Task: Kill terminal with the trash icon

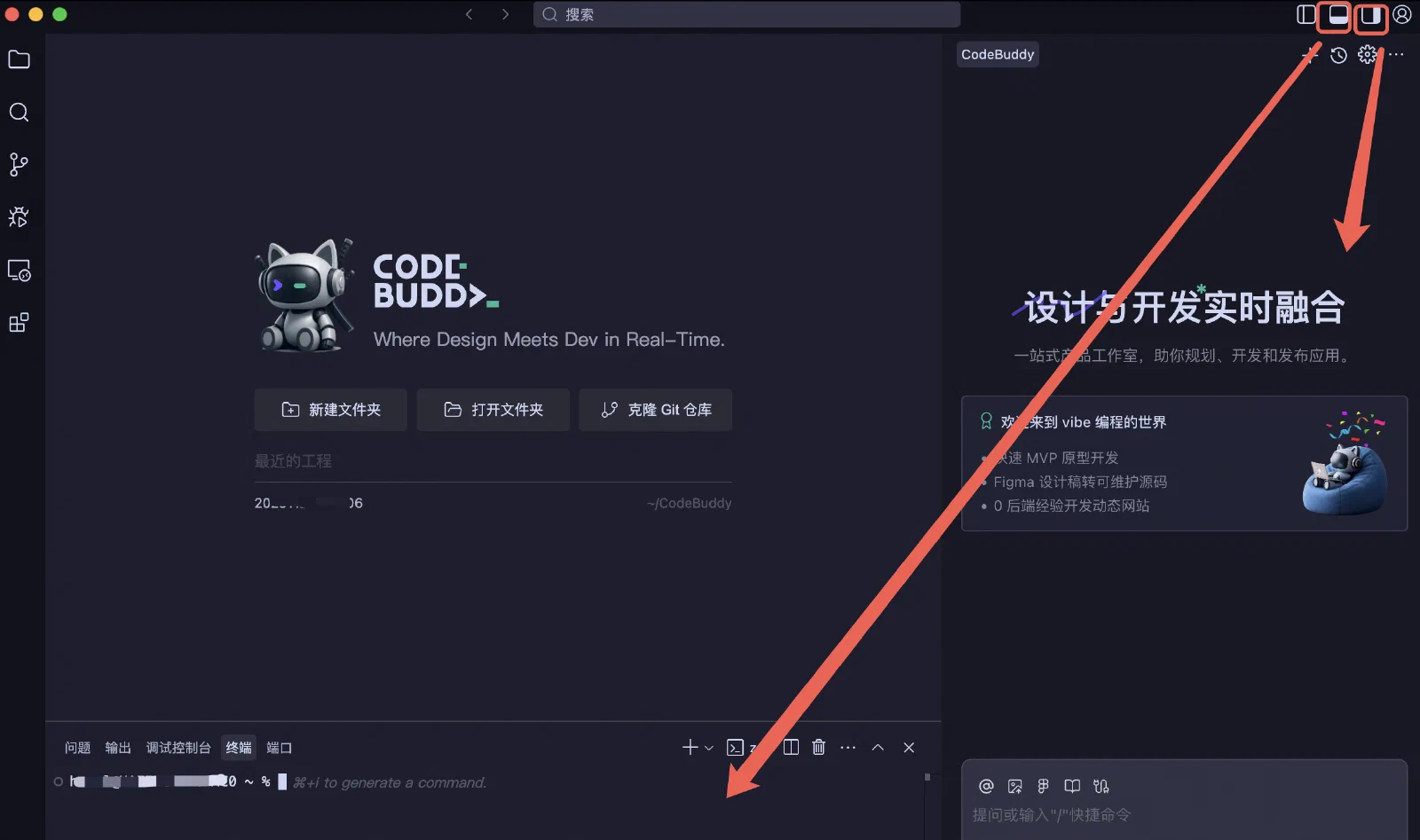Action: point(818,747)
